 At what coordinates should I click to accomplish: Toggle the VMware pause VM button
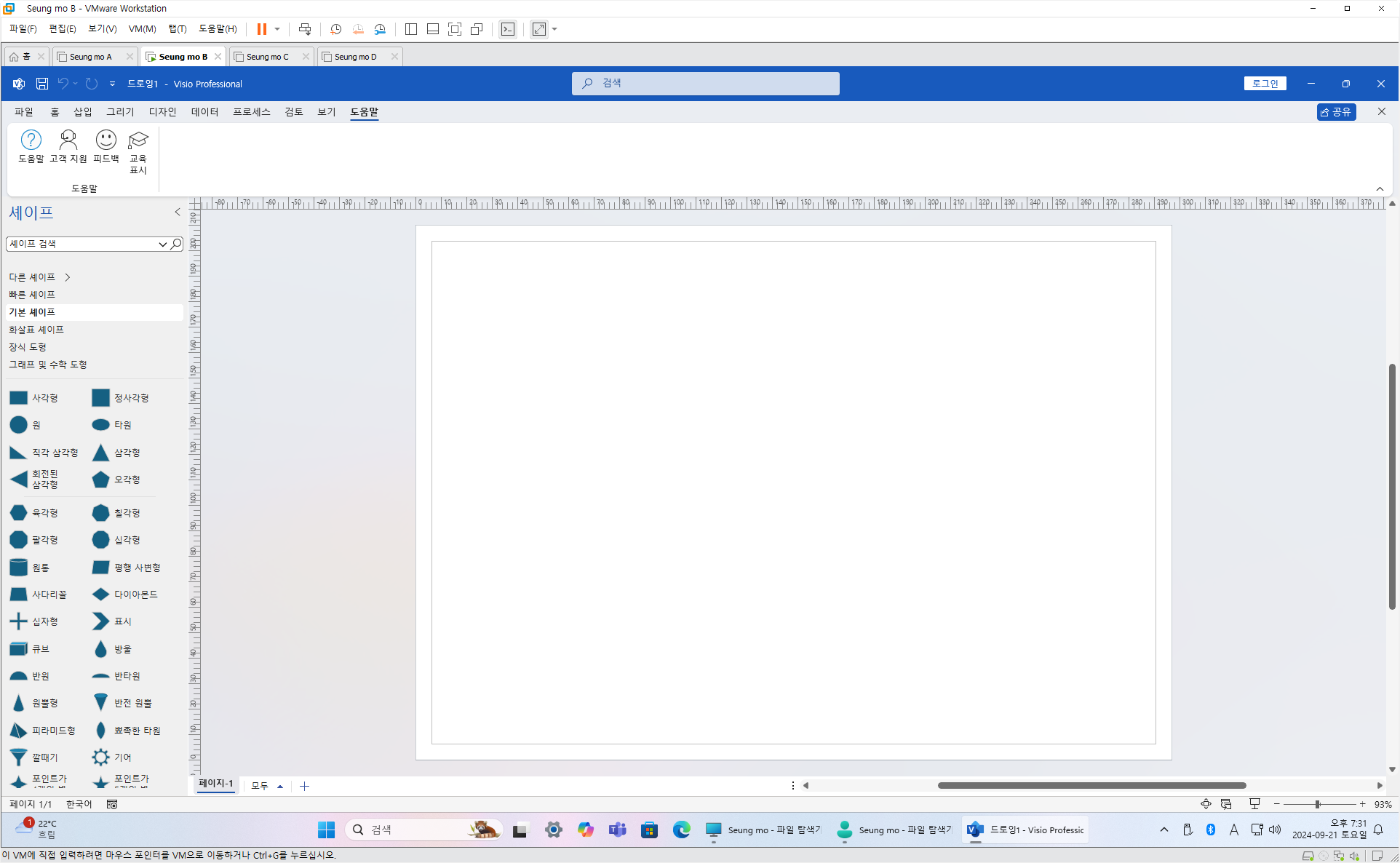[261, 29]
